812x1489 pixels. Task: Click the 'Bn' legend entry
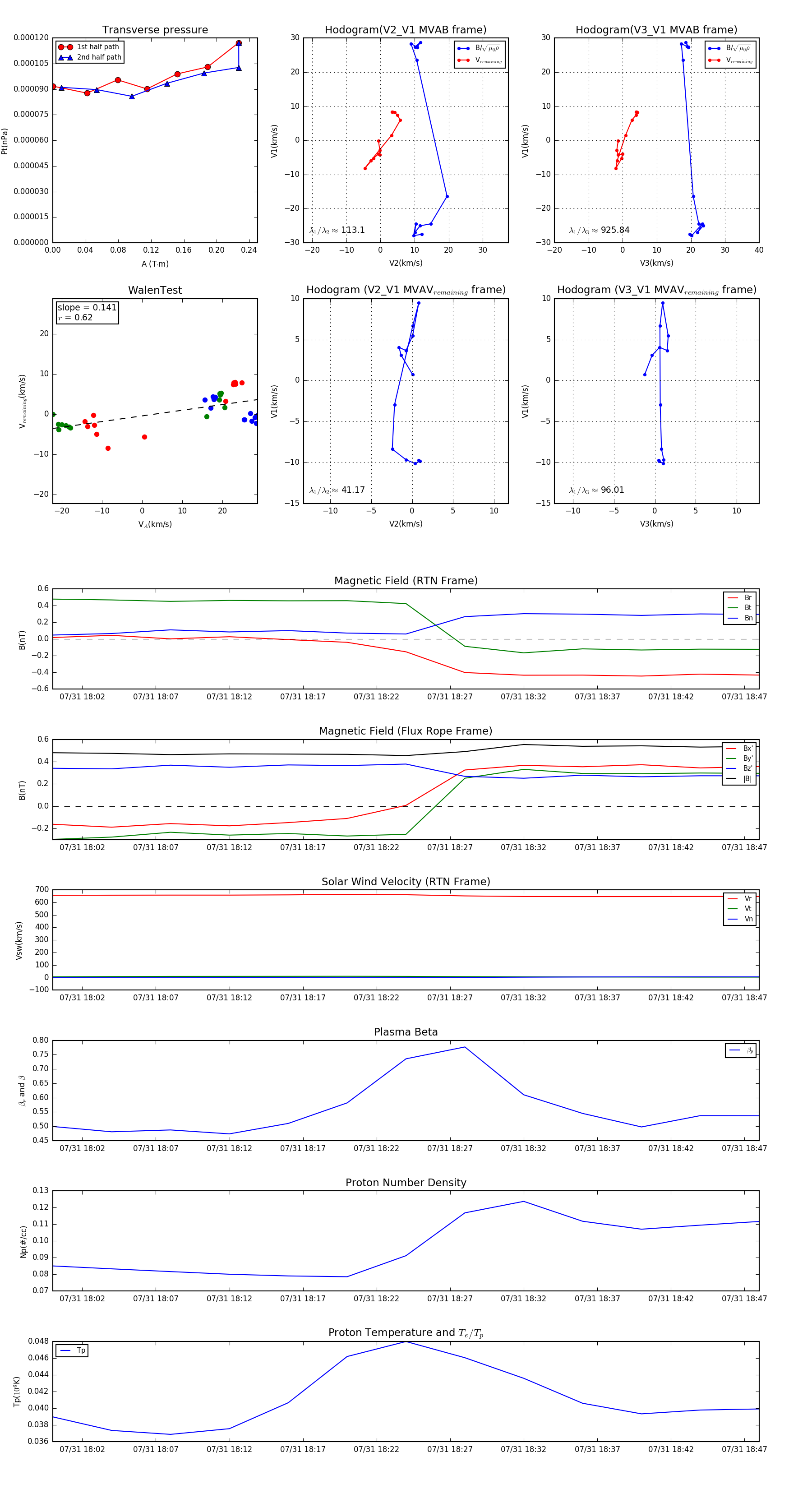(740, 618)
